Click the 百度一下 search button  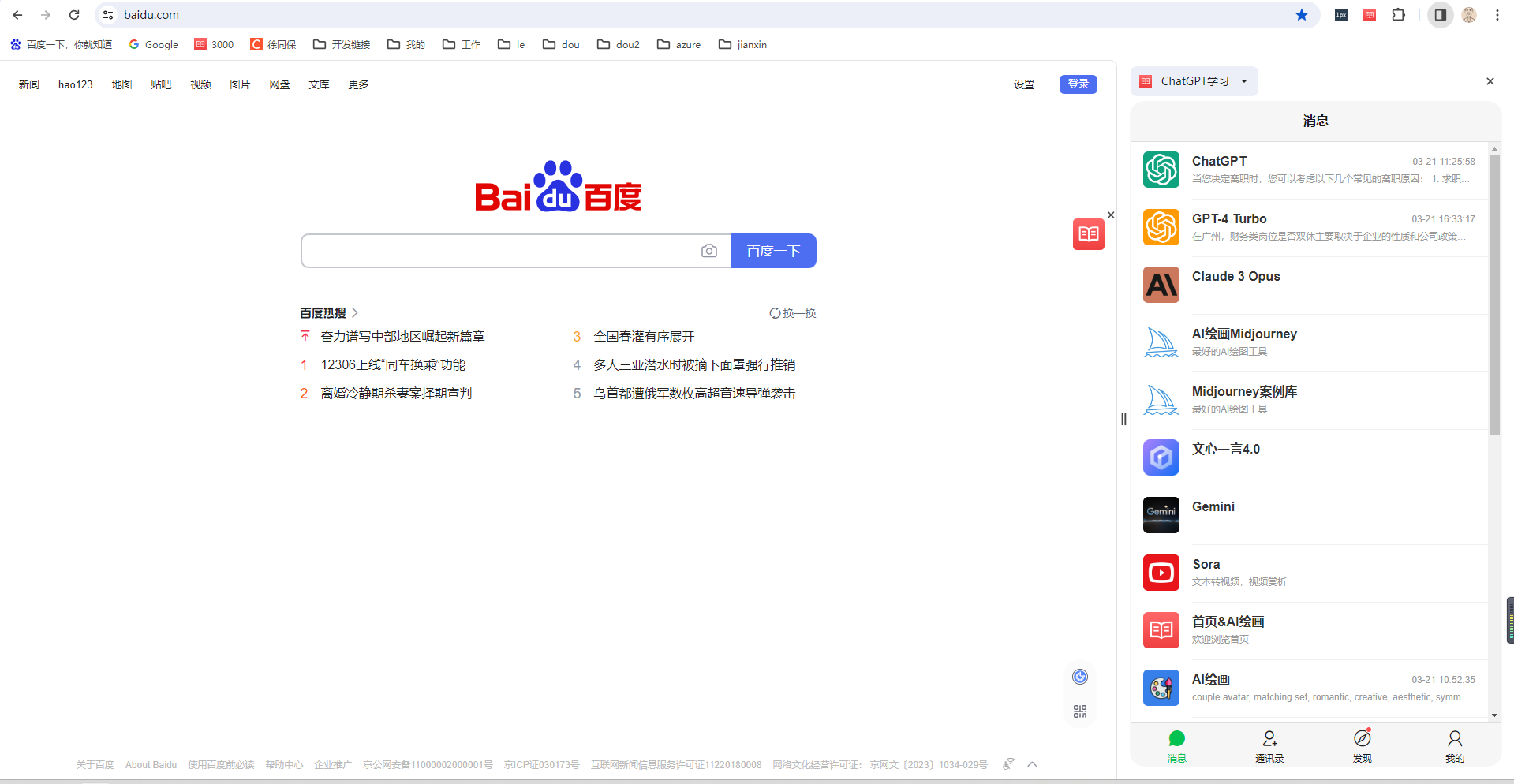pyautogui.click(x=774, y=251)
